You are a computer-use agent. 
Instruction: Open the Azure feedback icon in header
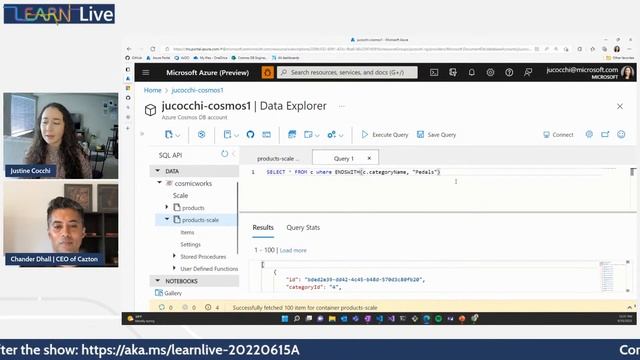[x=528, y=73]
